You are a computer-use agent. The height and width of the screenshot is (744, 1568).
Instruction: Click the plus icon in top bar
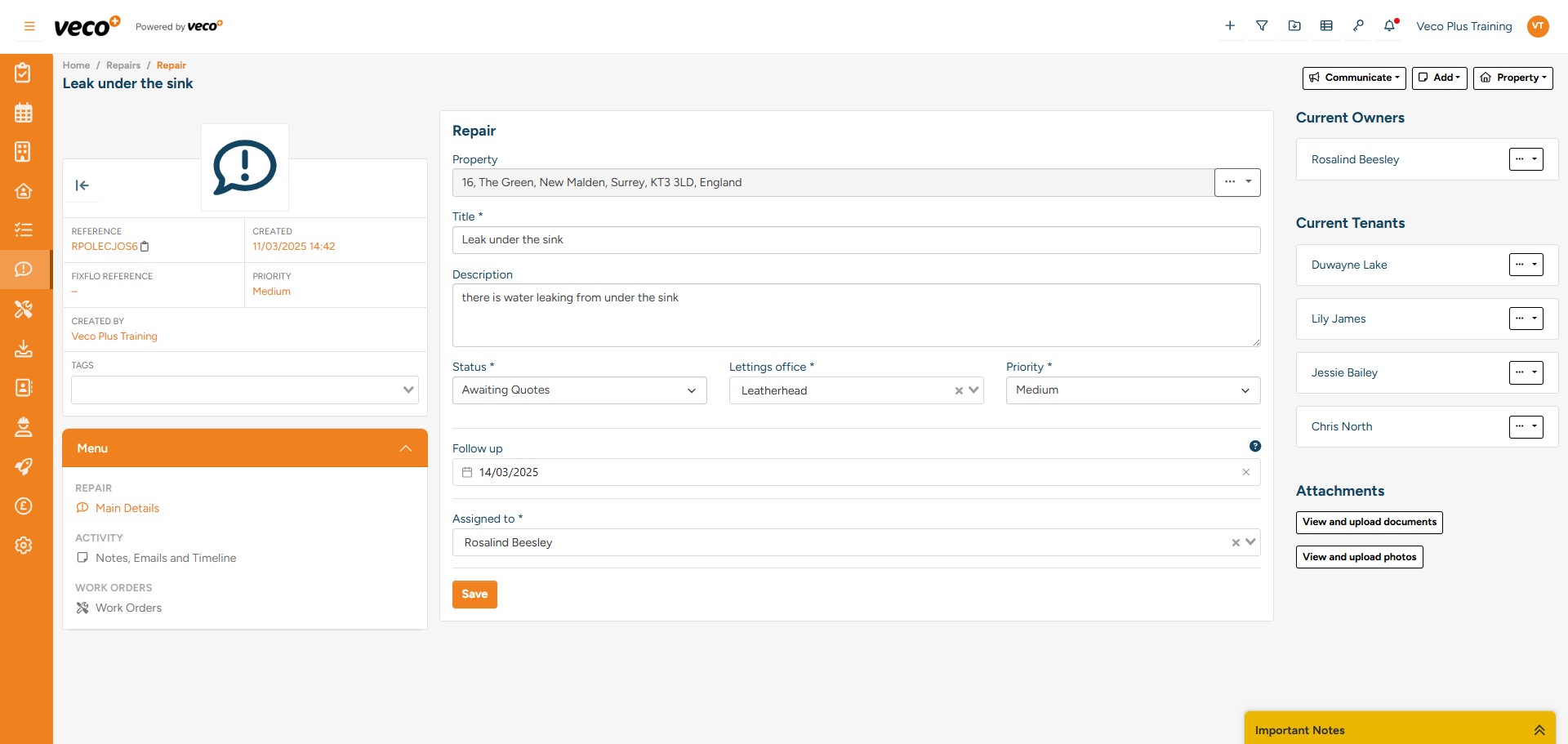click(1230, 26)
